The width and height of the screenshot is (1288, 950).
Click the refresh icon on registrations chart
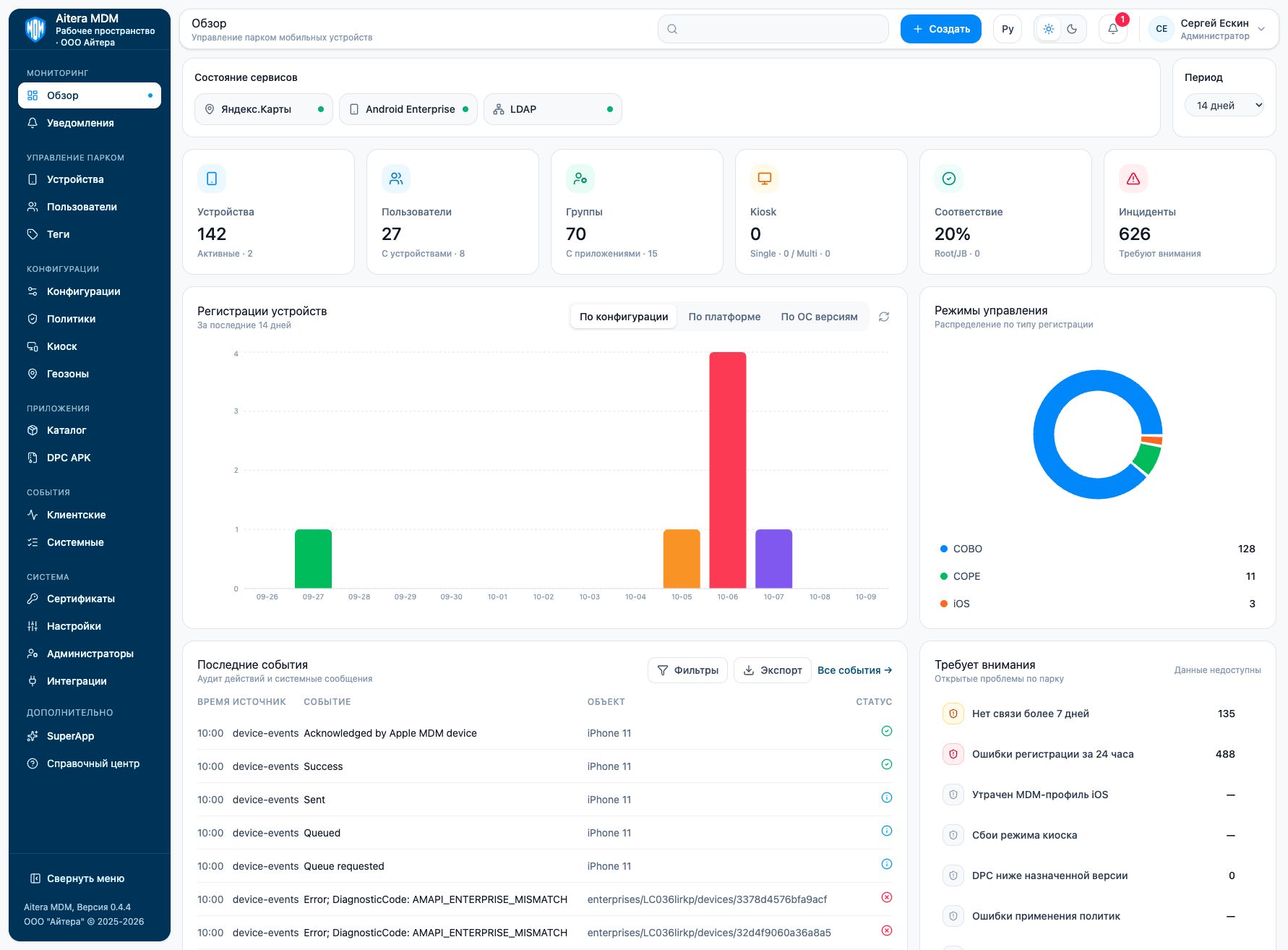(883, 317)
